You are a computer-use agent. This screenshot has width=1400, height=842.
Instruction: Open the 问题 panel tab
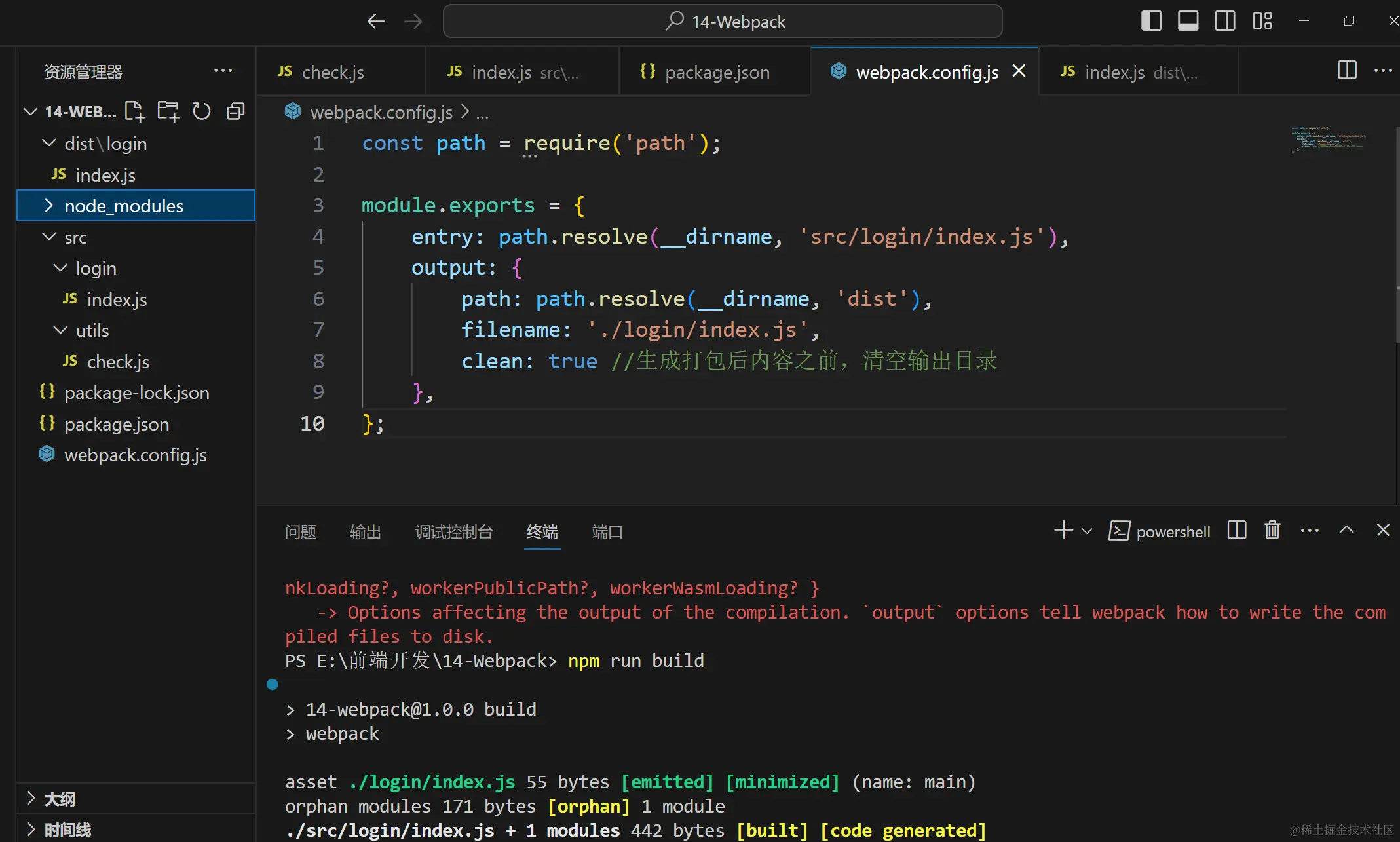pos(301,531)
